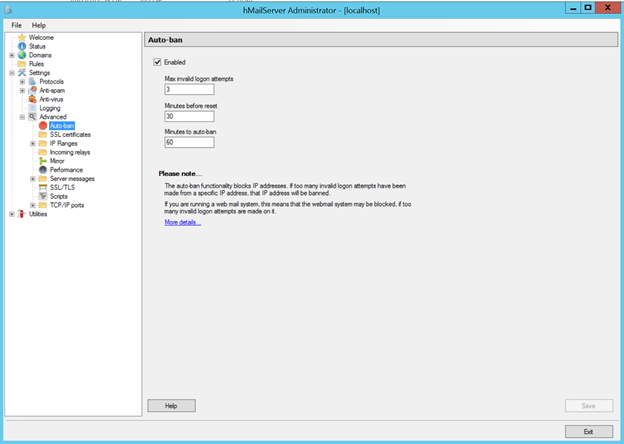Screen dimensions: 624x444
Task: Click the Save button
Action: (x=589, y=405)
